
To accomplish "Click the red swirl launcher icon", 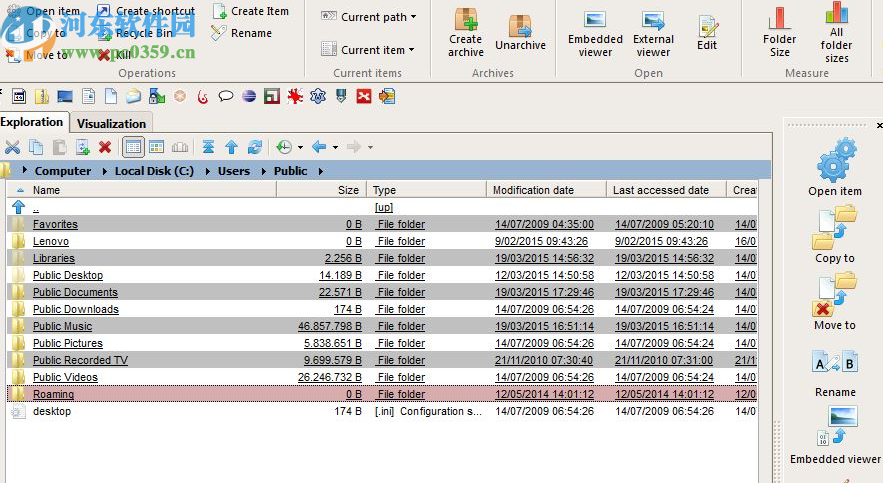I will [x=203, y=97].
